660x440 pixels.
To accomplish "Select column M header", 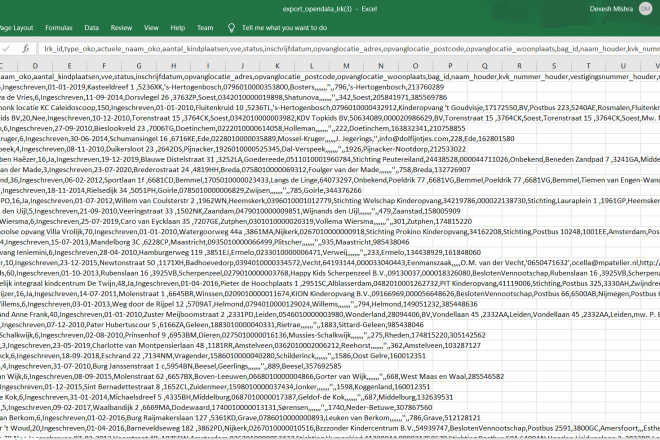I will tap(346, 66).
